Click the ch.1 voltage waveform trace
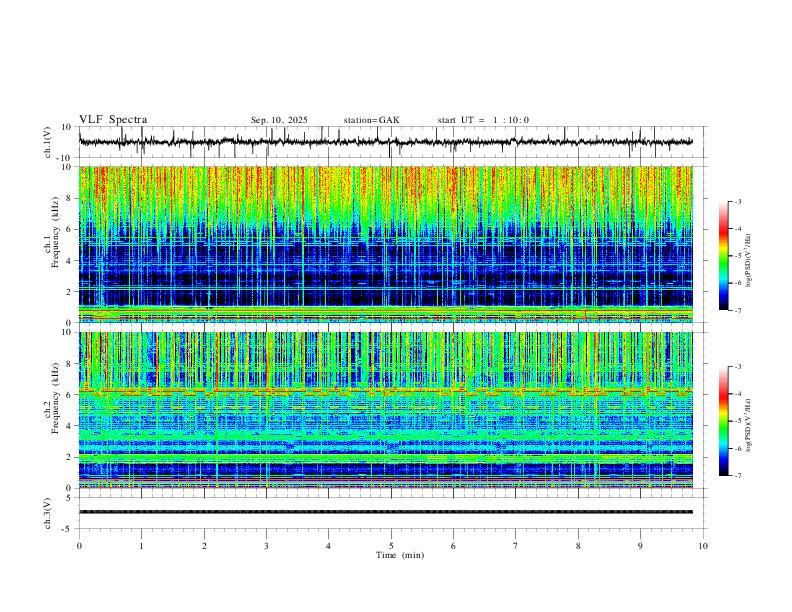 [x=385, y=142]
